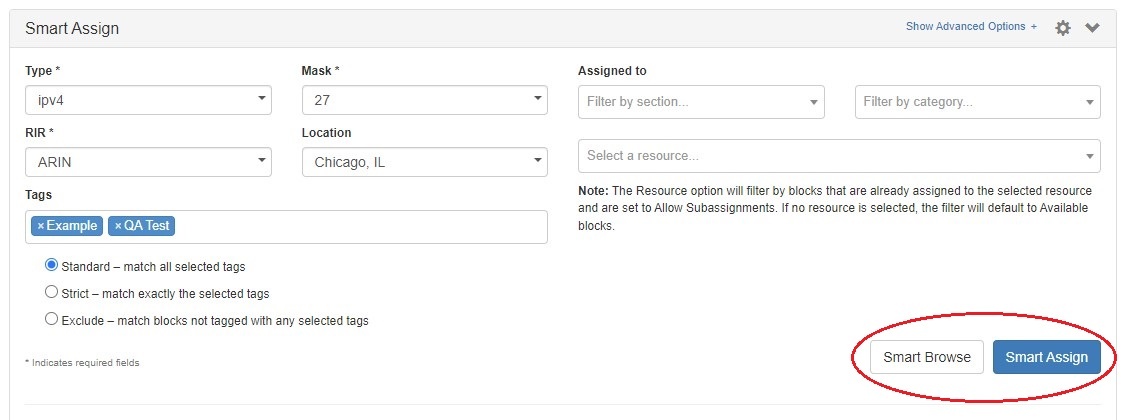Open the Location dropdown showing Chicago, IL
Viewport: 1123px width, 420px height.
click(424, 162)
